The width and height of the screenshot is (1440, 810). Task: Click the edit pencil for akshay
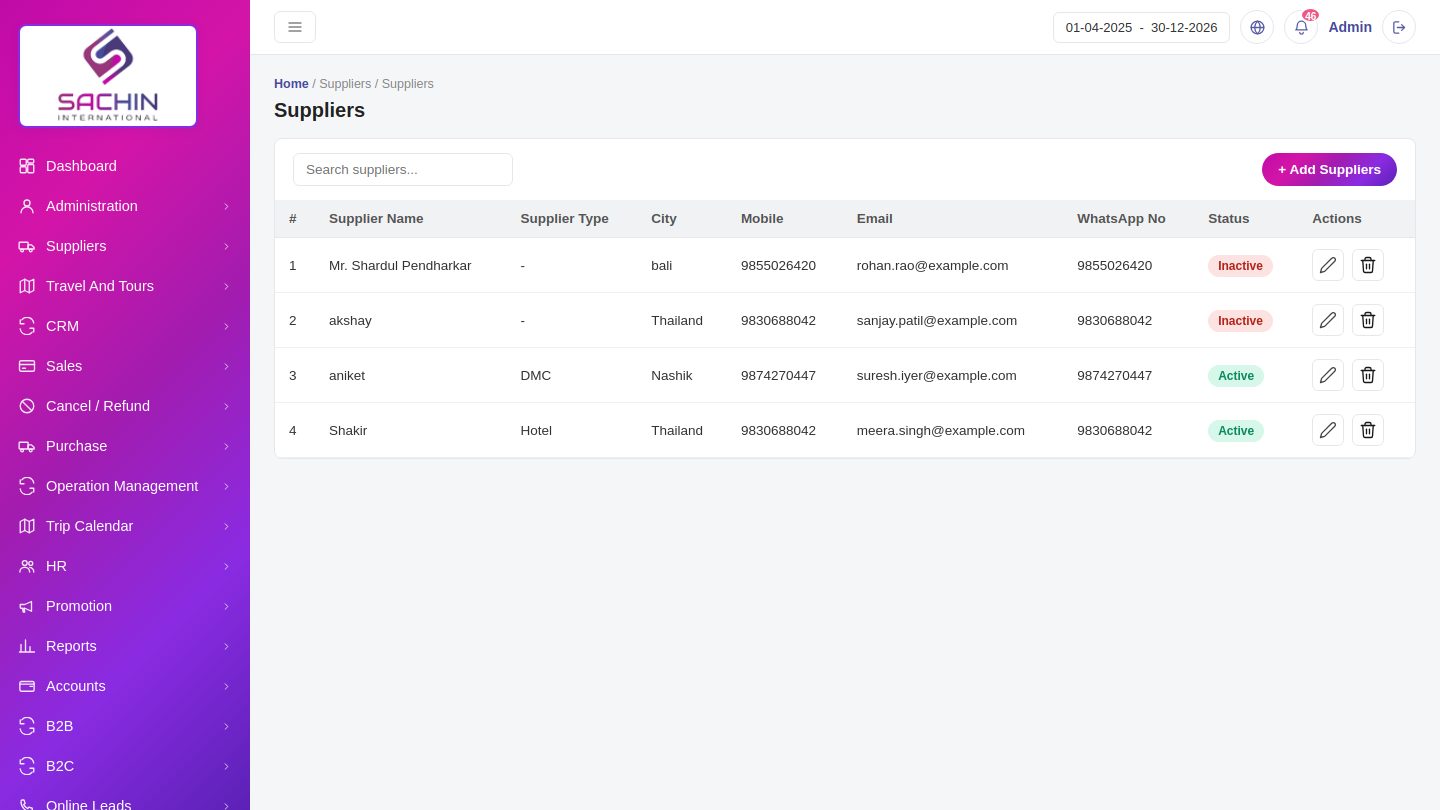(x=1328, y=320)
